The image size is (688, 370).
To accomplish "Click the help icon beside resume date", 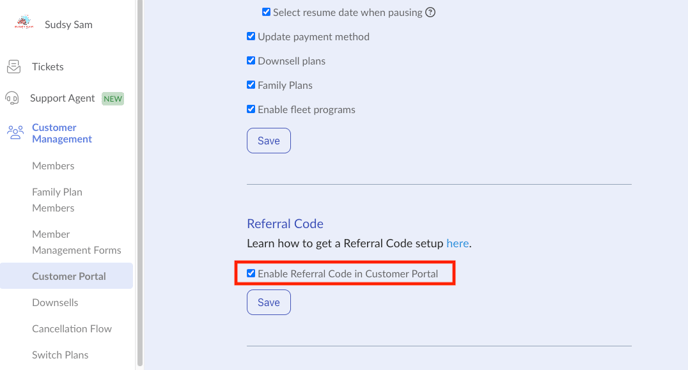I will pyautogui.click(x=430, y=12).
